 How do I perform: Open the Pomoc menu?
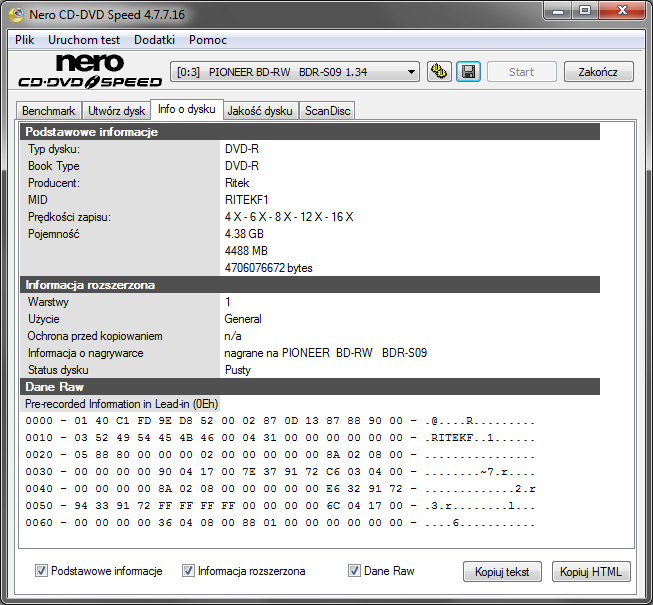click(x=208, y=40)
